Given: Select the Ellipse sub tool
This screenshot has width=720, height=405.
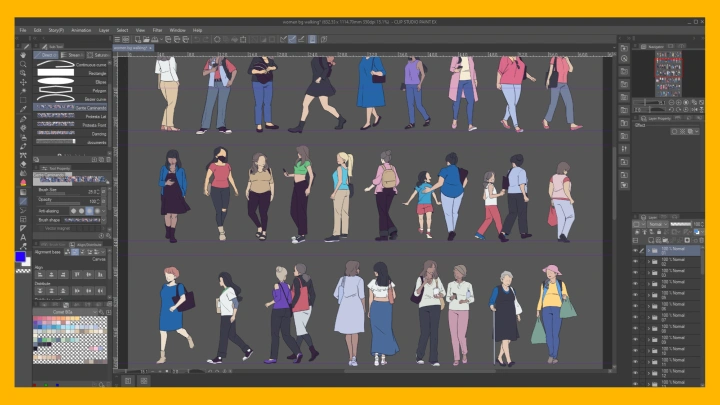Looking at the screenshot, I should (72, 82).
